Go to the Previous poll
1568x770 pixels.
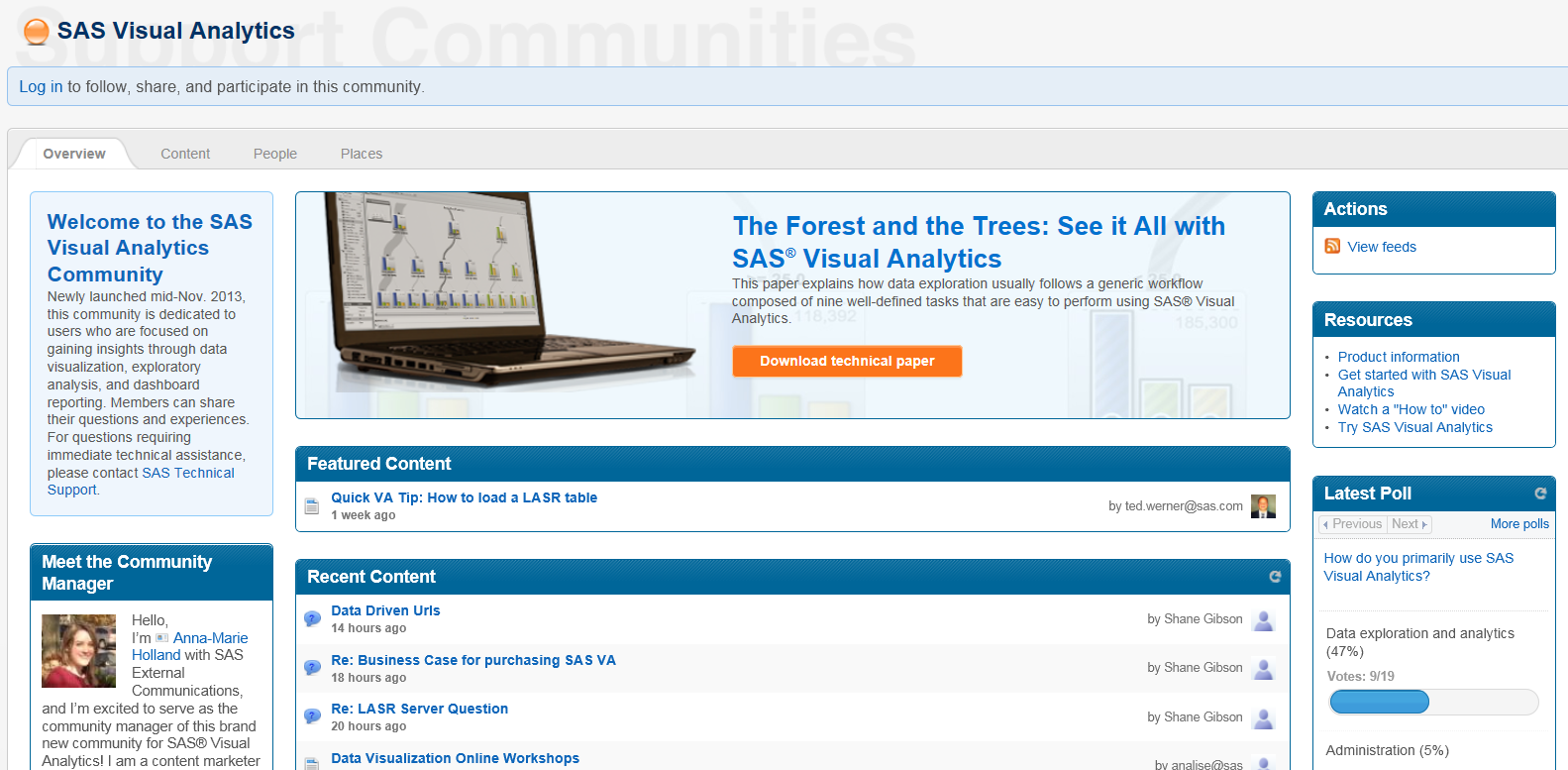[1353, 524]
